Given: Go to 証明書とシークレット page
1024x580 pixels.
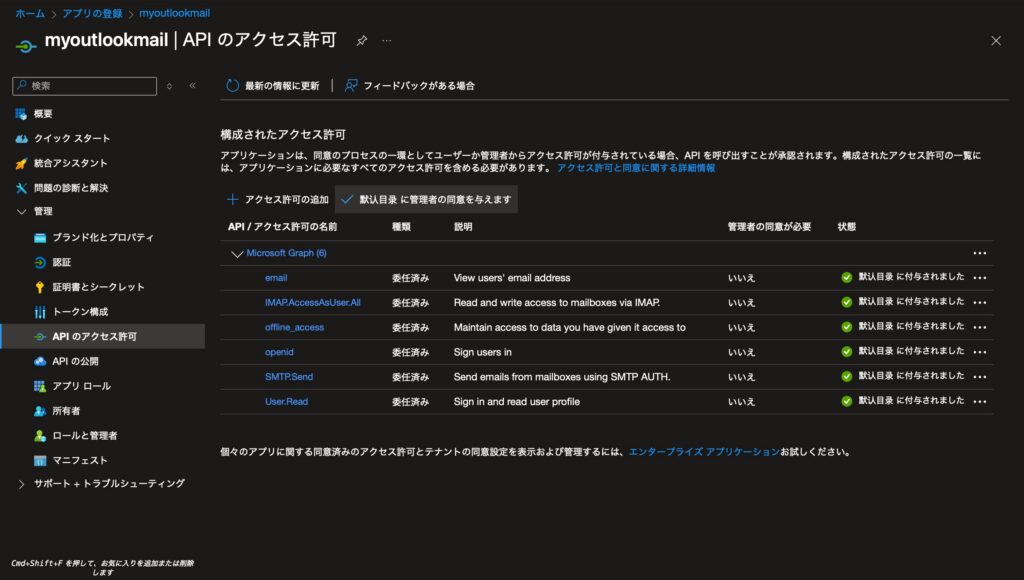Looking at the screenshot, I should tap(98, 287).
